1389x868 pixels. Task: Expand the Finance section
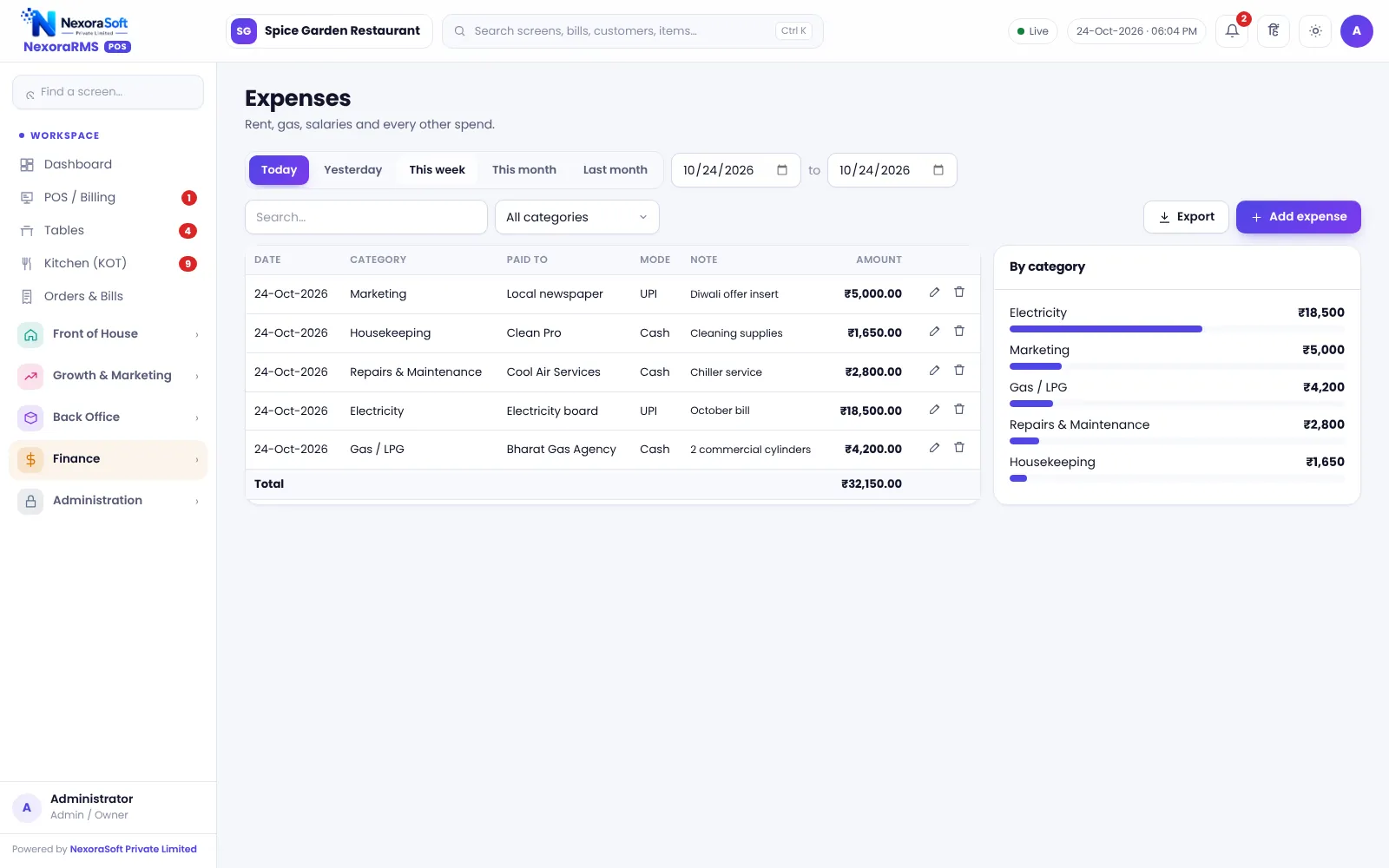click(x=108, y=459)
